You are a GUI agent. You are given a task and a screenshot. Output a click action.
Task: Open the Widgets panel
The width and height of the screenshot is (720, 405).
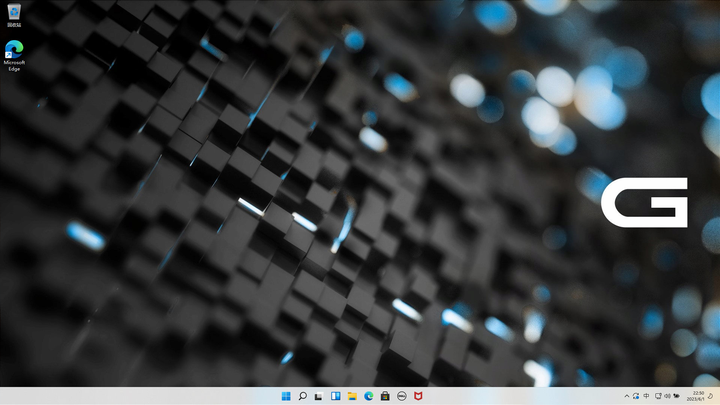[x=336, y=396]
